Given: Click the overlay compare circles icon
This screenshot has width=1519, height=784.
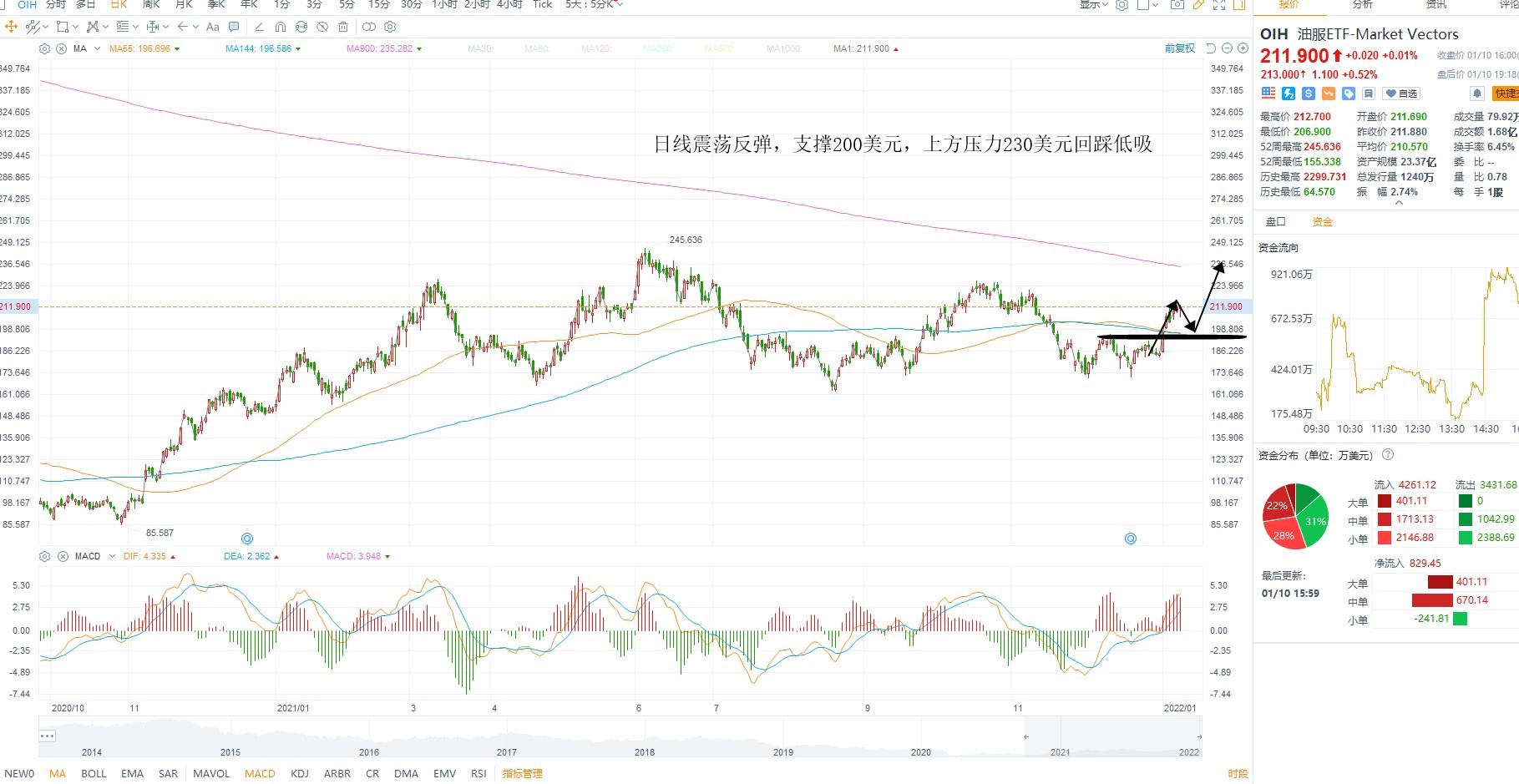Looking at the screenshot, I should click(369, 27).
